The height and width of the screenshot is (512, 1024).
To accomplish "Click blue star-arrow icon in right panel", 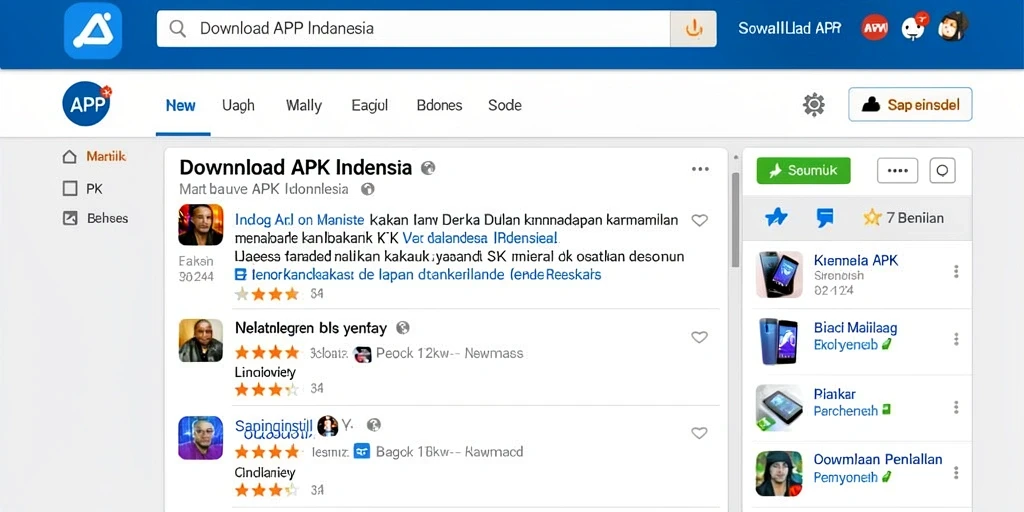I will click(x=776, y=217).
